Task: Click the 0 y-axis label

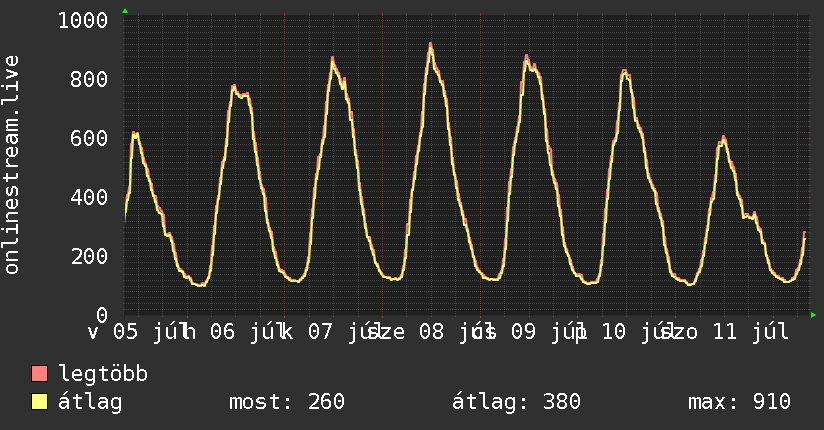Action: (x=102, y=315)
